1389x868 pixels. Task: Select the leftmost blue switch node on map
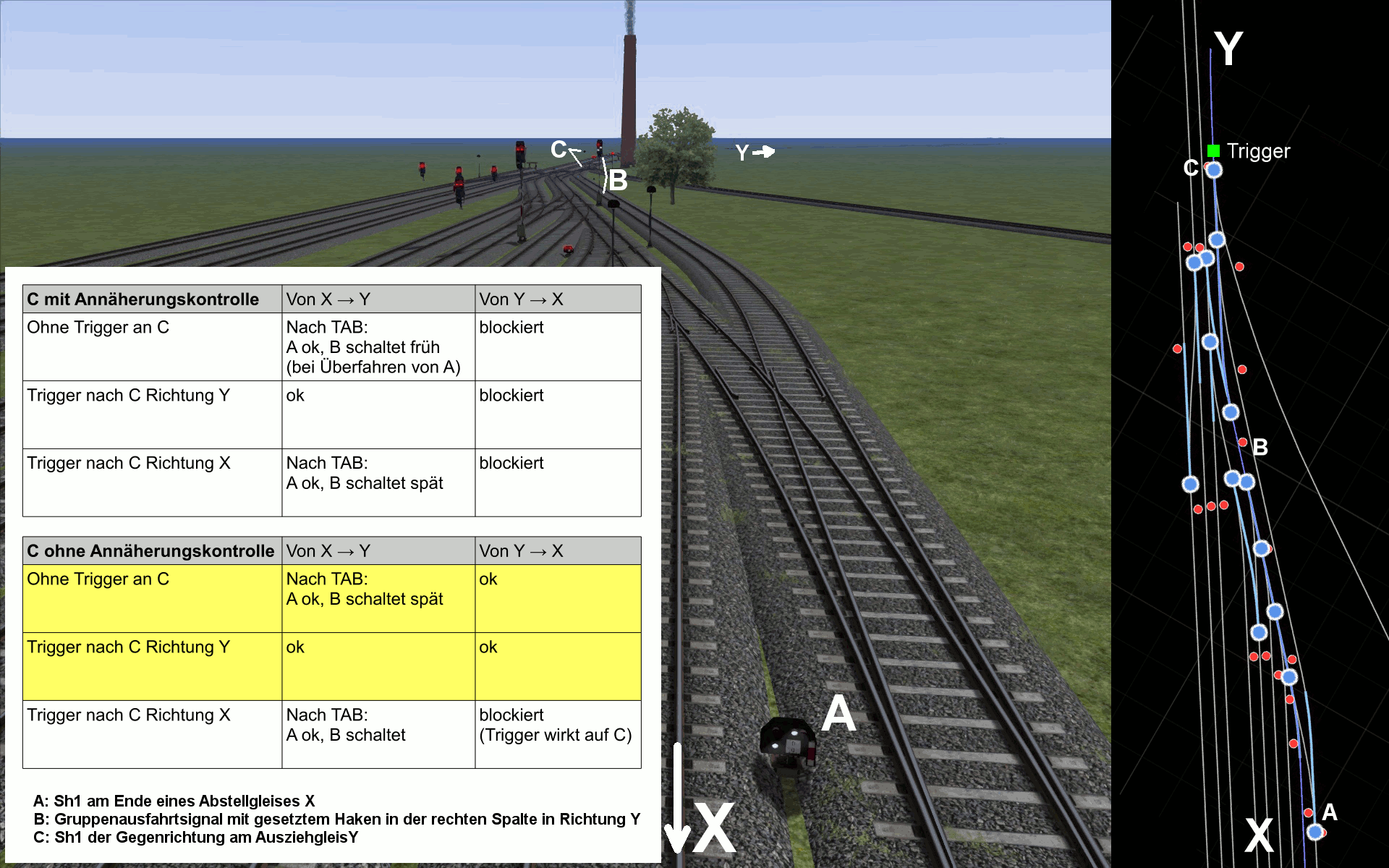[1190, 484]
